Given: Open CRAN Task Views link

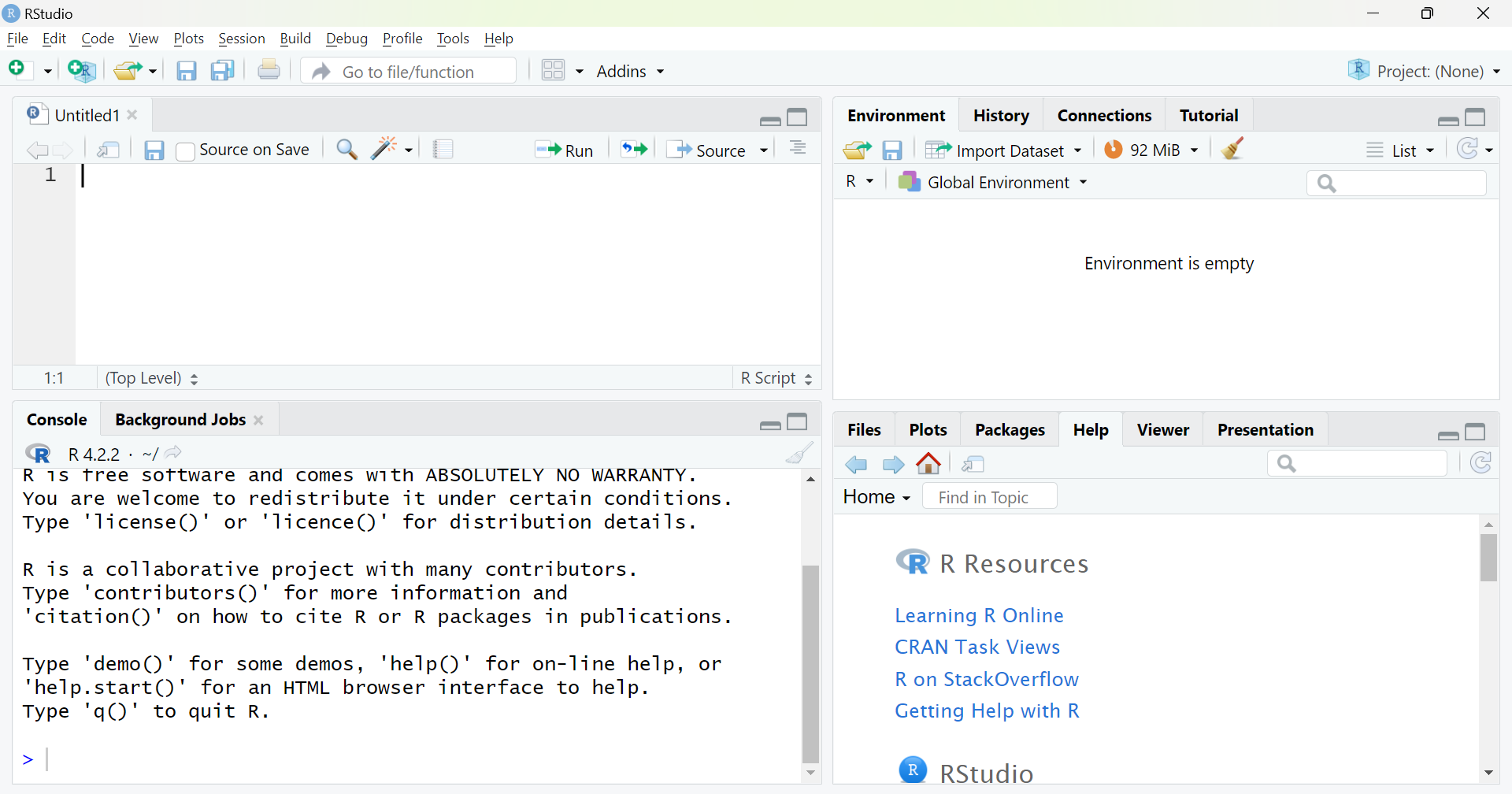Looking at the screenshot, I should 977,647.
